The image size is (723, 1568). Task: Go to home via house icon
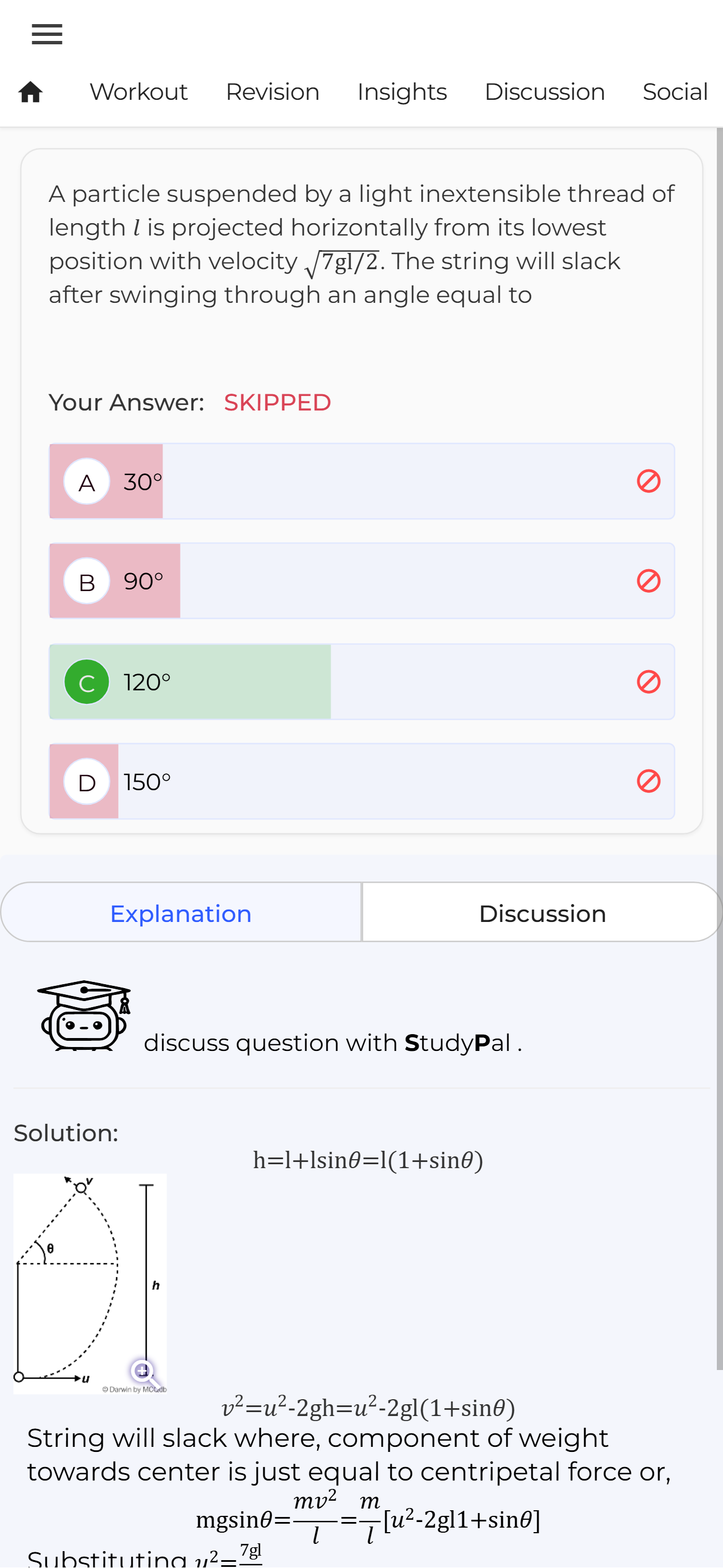[30, 92]
